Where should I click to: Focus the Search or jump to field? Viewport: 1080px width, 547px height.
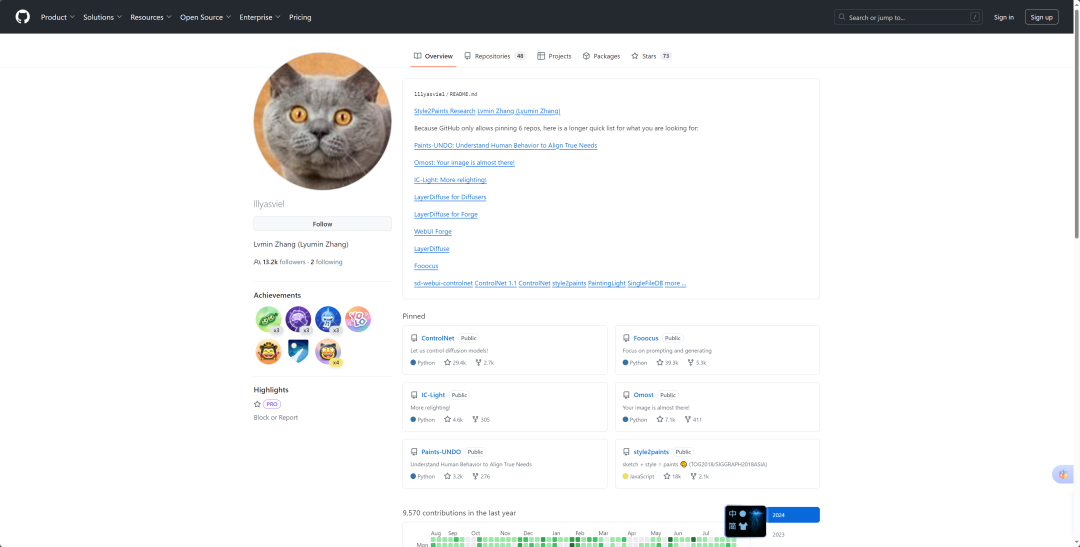point(908,17)
